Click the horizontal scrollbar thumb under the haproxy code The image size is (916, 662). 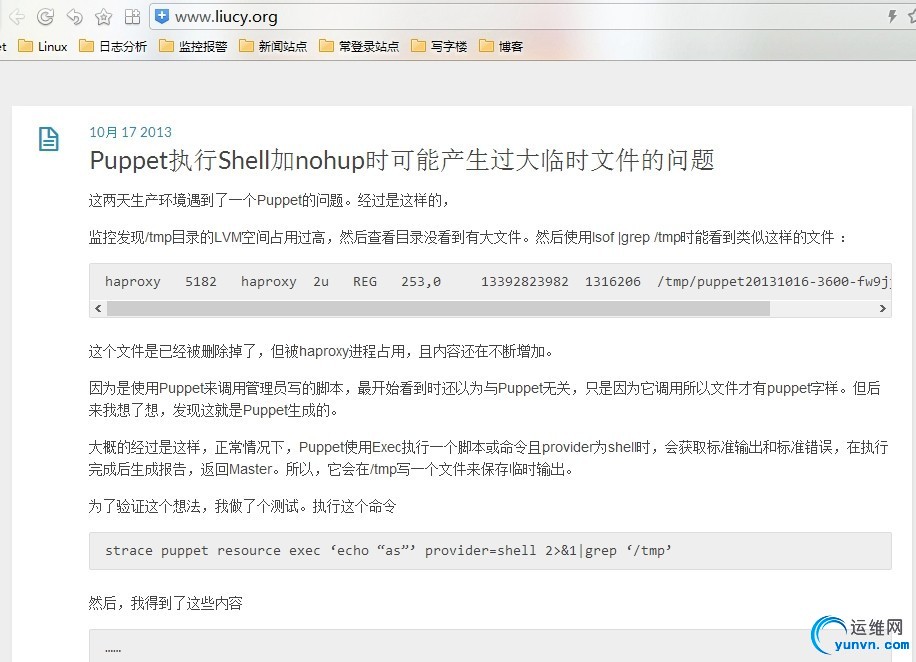point(438,309)
